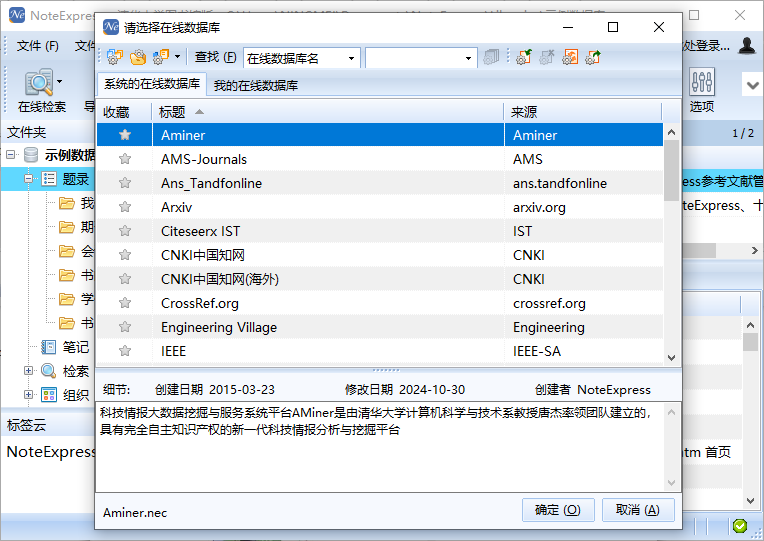764x541 pixels.
Task: Open 选项 settings icon
Action: click(702, 83)
